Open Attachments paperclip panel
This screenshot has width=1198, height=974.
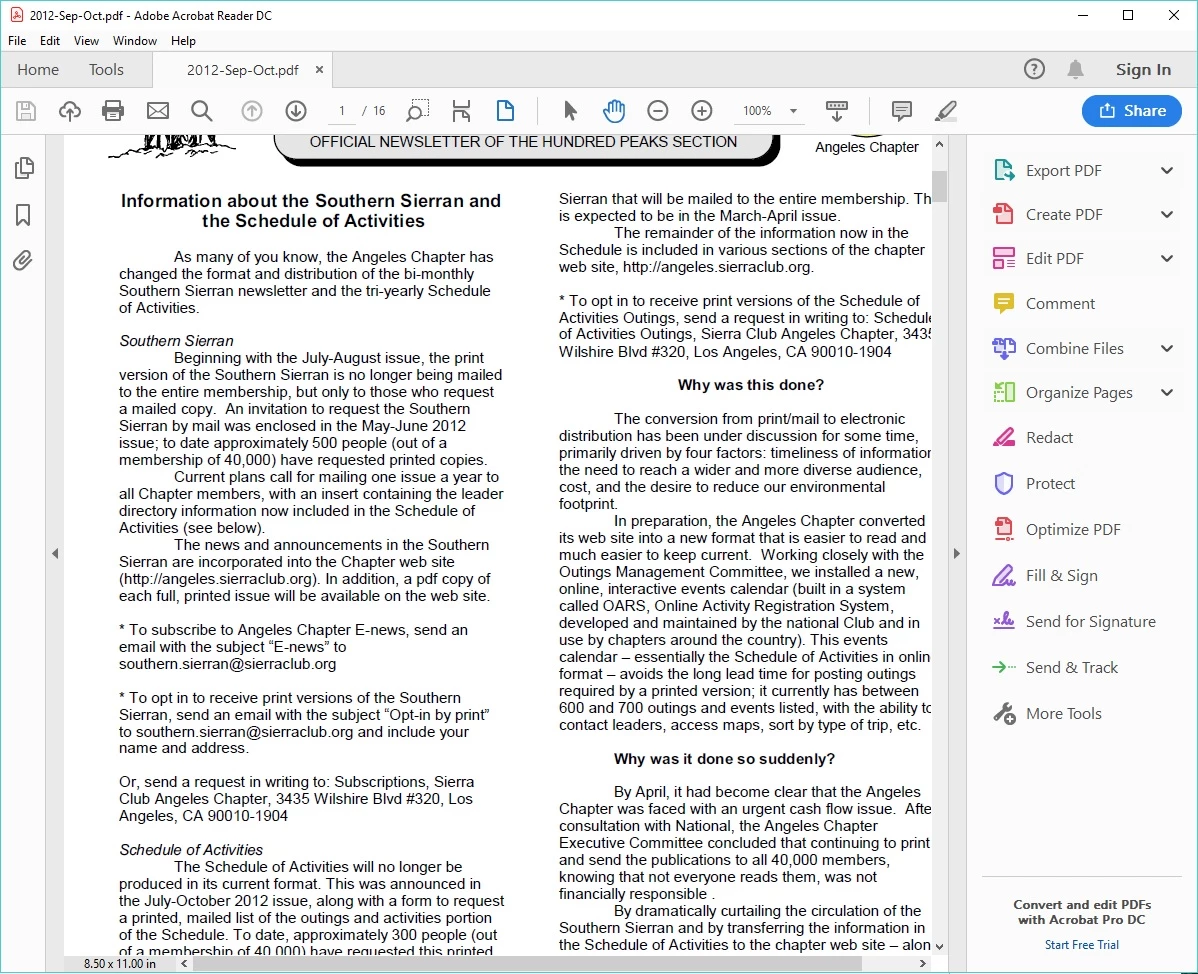(23, 260)
